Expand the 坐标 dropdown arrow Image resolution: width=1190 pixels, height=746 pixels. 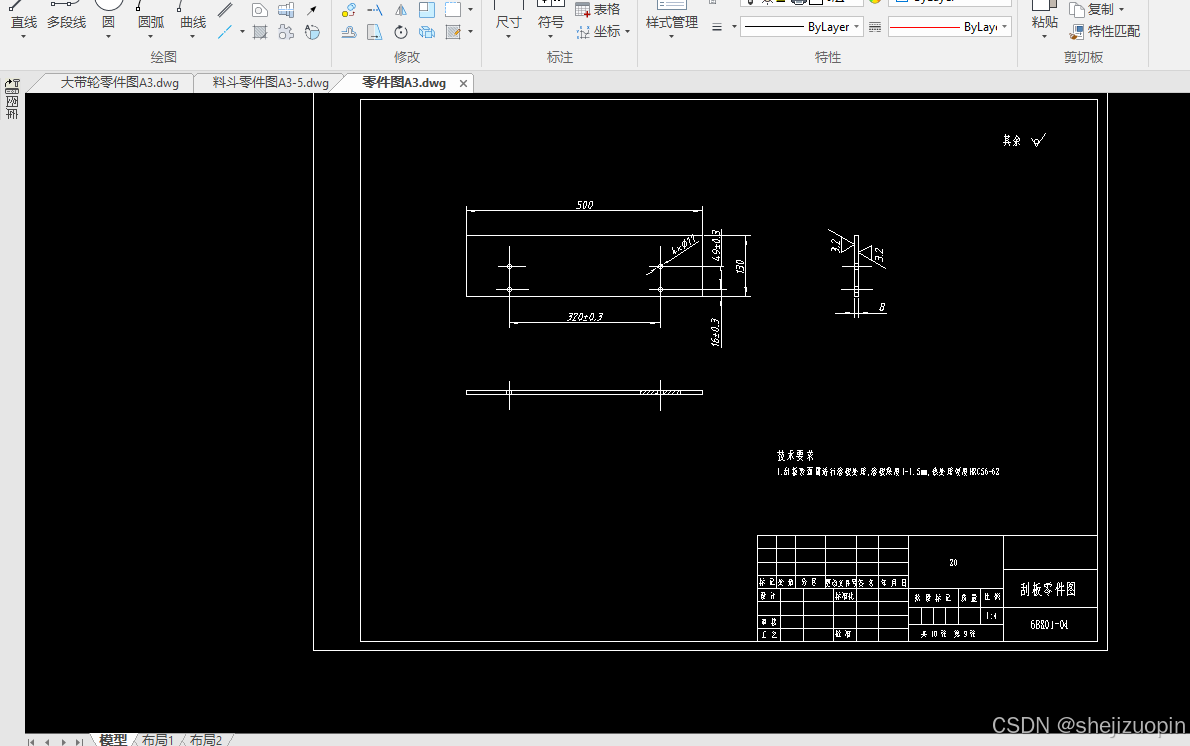click(628, 32)
